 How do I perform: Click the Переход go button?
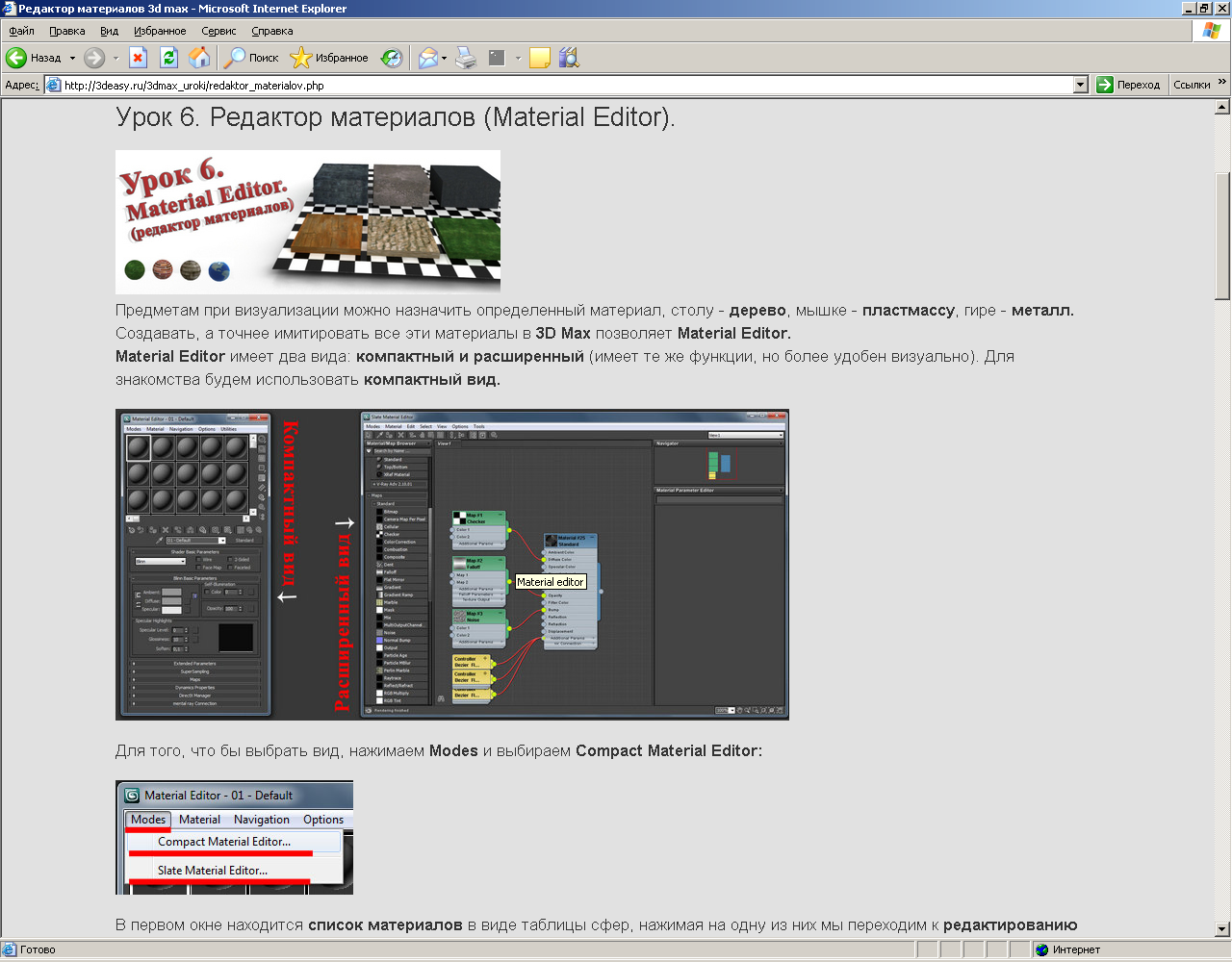[x=1129, y=85]
